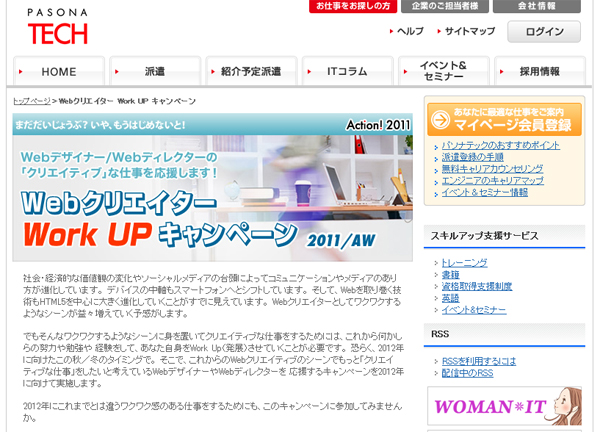Follow the トップページ breadcrumb link
600x432 pixels.
tap(31, 102)
